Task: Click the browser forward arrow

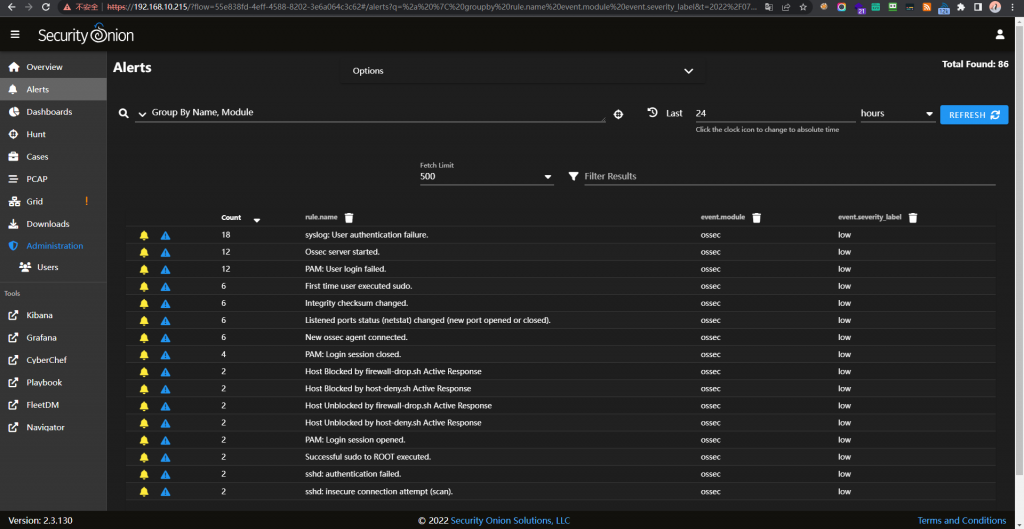Action: tap(28, 7)
